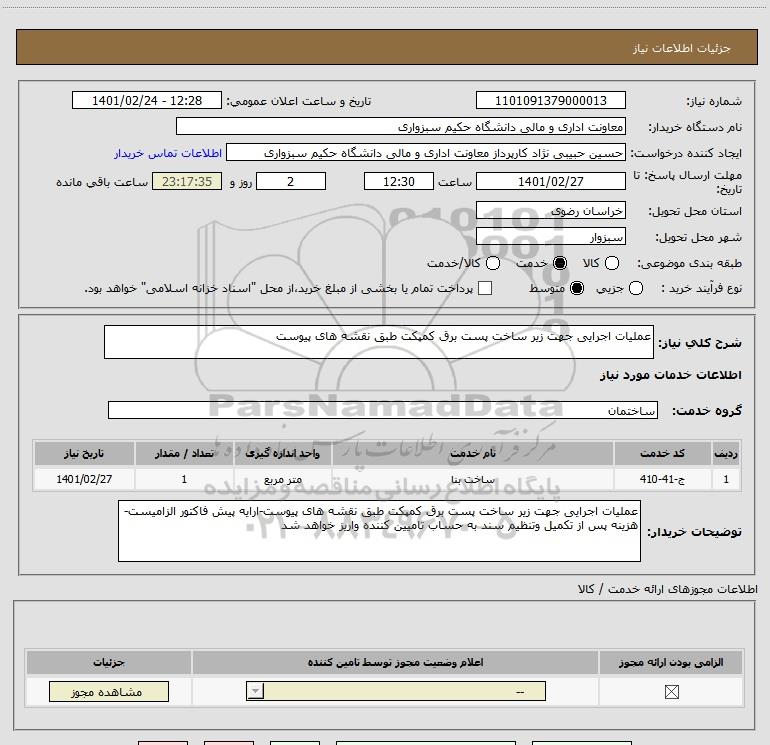Viewport: 770px width, 745px height.
Task: Select the خدمت radio button
Action: tap(559, 263)
